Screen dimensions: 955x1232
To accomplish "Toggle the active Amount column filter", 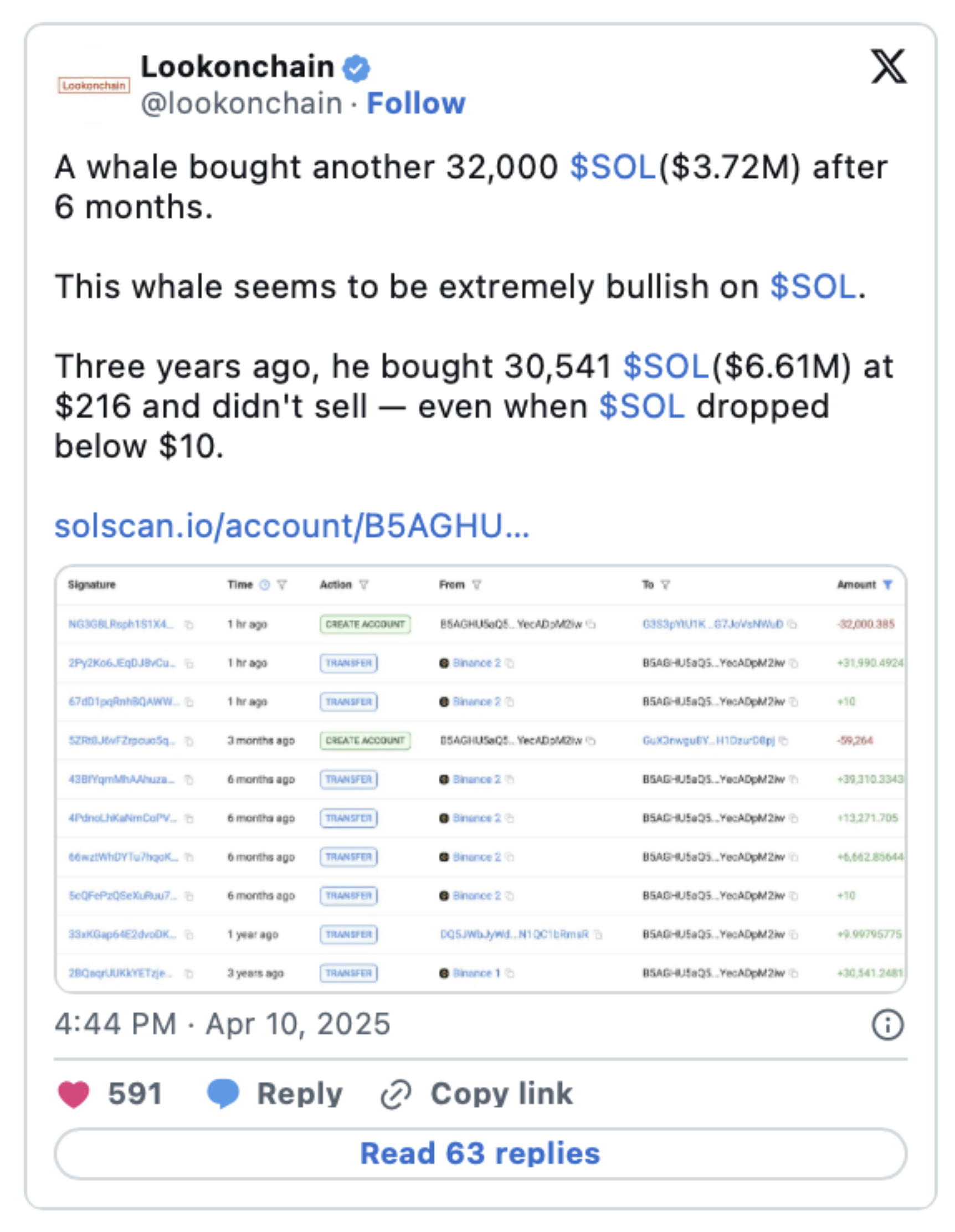I will point(887,585).
